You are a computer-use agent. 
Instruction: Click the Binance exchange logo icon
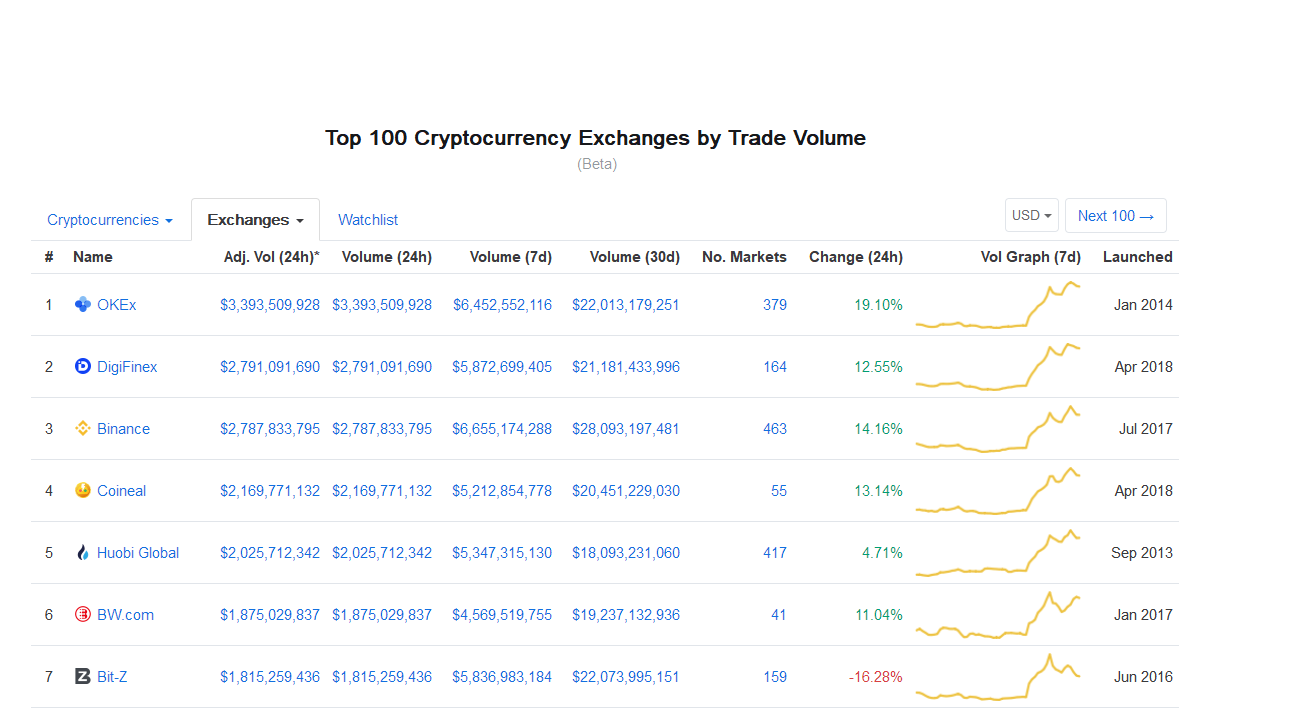tap(83, 429)
